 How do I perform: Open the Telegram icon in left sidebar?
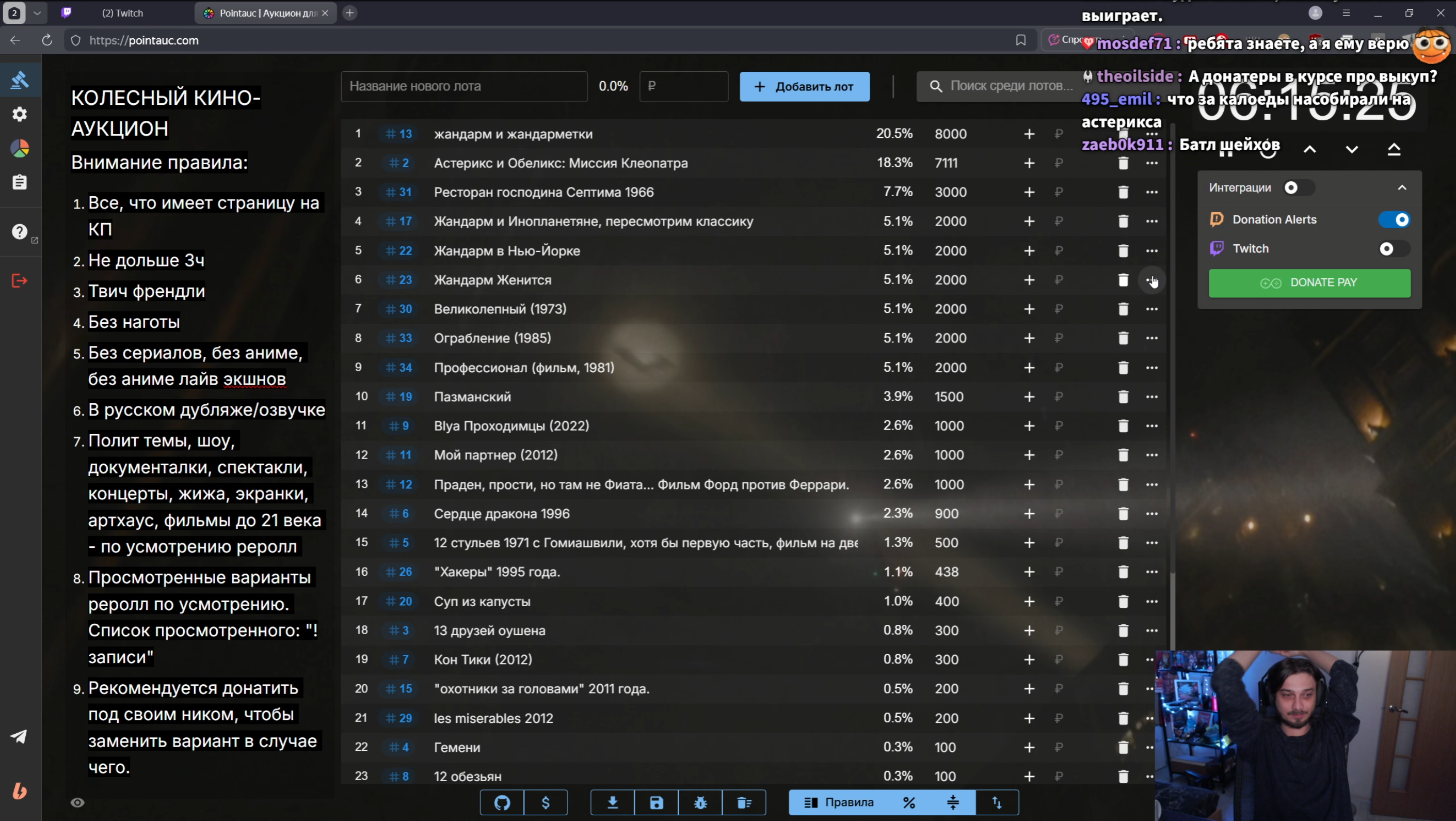point(19,736)
